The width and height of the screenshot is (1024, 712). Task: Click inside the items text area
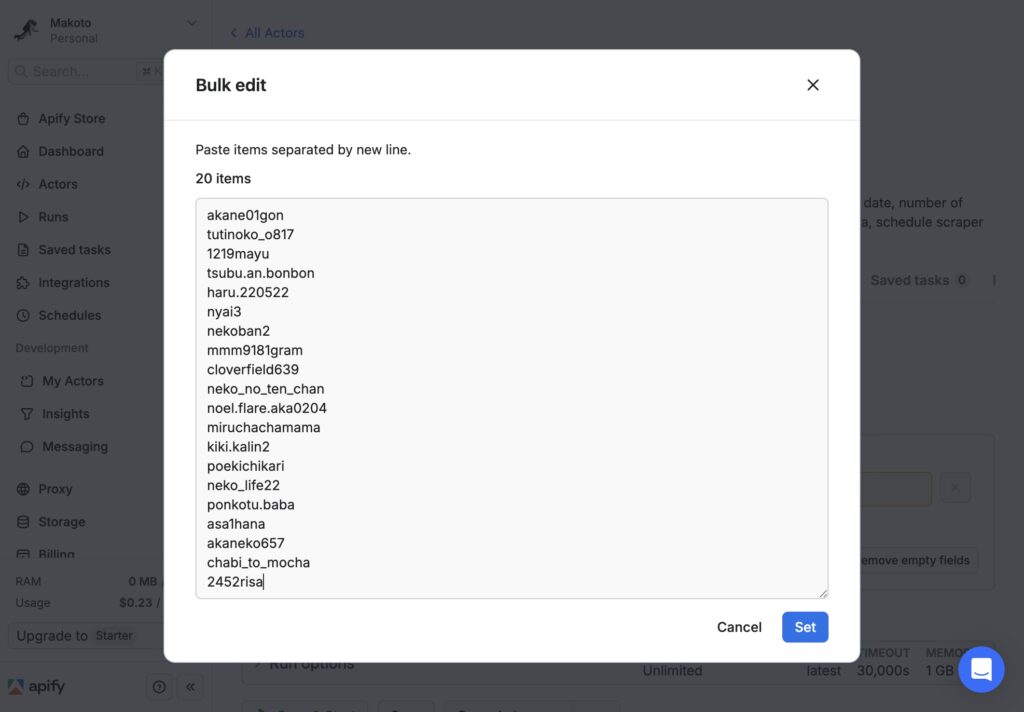(511, 398)
